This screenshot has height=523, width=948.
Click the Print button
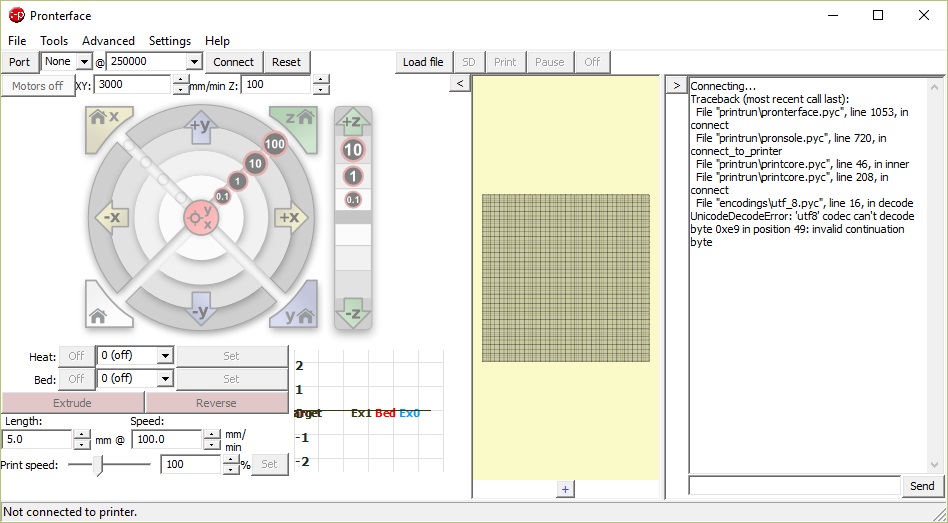(505, 62)
